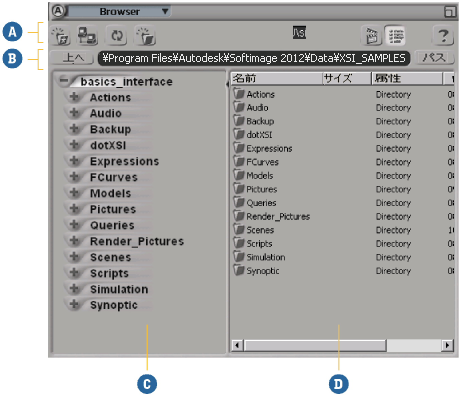
Task: Switch to detailed list view mode
Action: (395, 36)
